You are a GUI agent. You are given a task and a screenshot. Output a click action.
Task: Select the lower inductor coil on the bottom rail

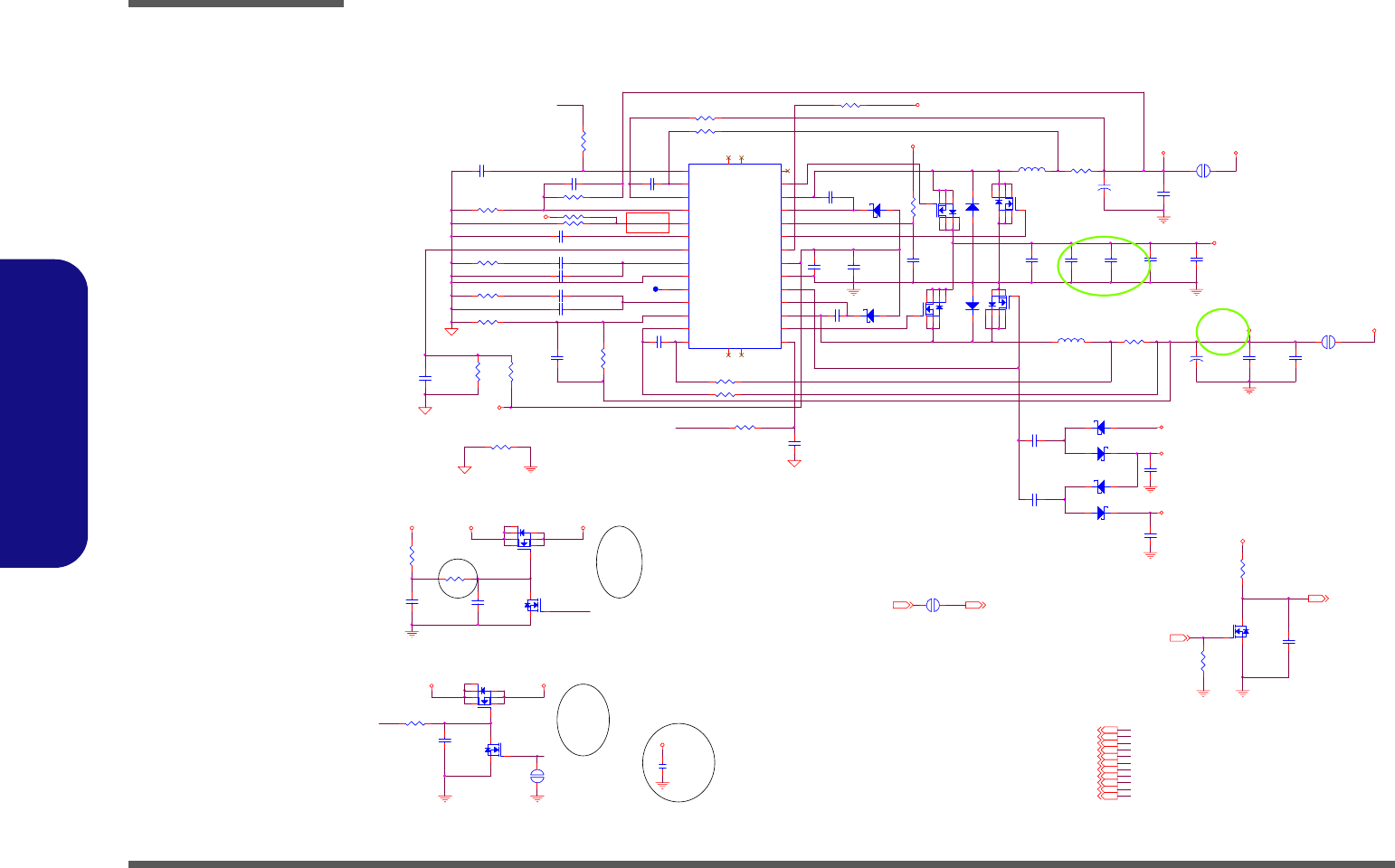(x=1071, y=341)
